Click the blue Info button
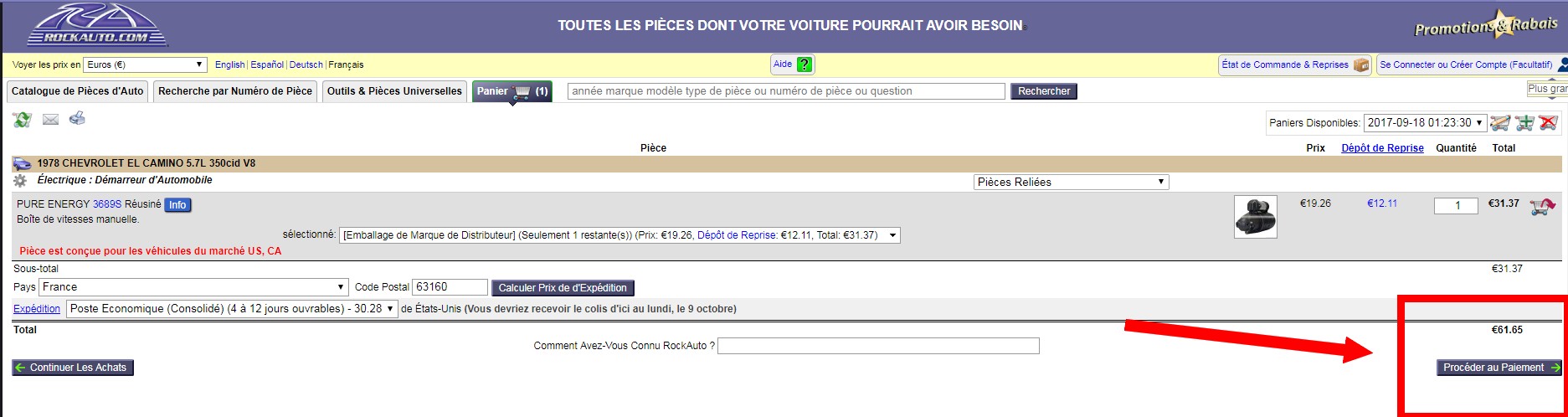1568x417 pixels. pyautogui.click(x=177, y=204)
